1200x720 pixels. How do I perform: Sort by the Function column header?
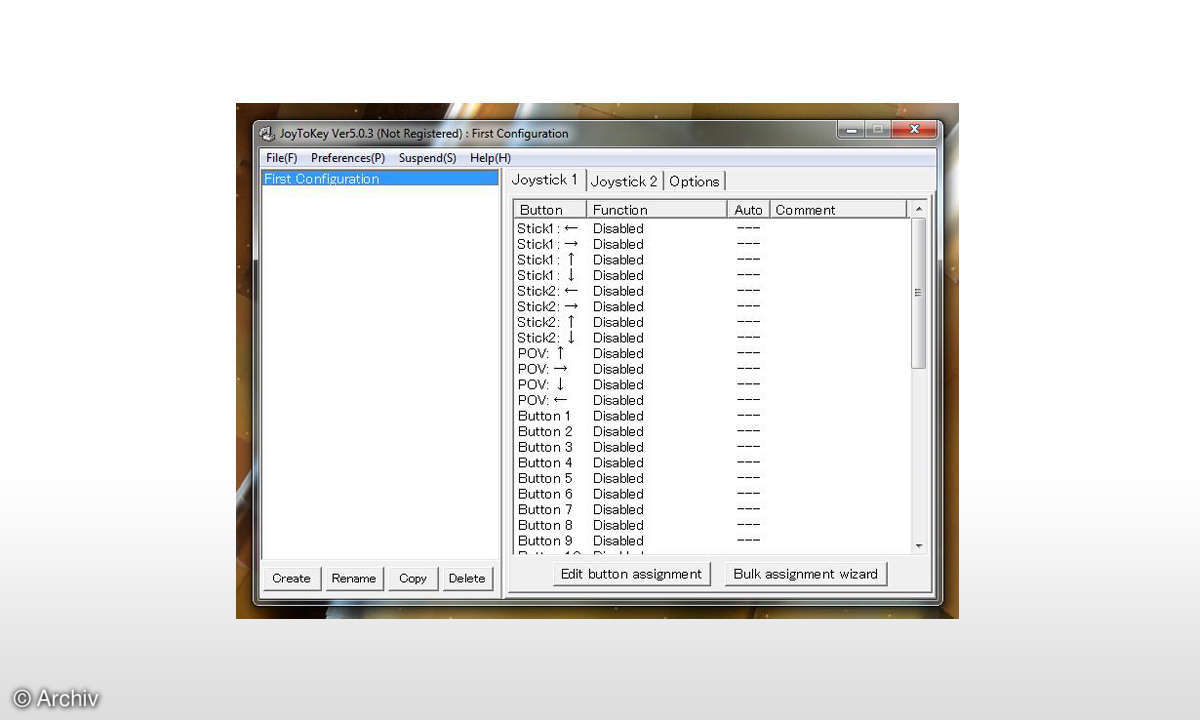[x=657, y=210]
